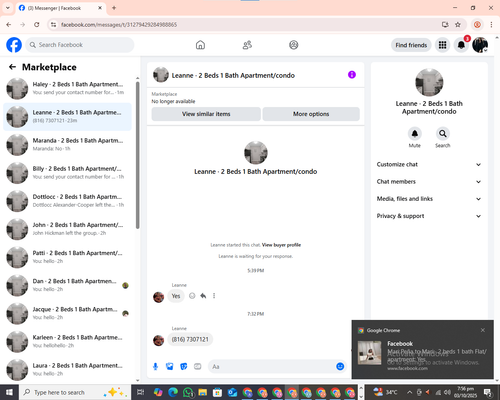Open the Chrome three-dot menu
The width and height of the screenshot is (500, 400).
(x=491, y=25)
